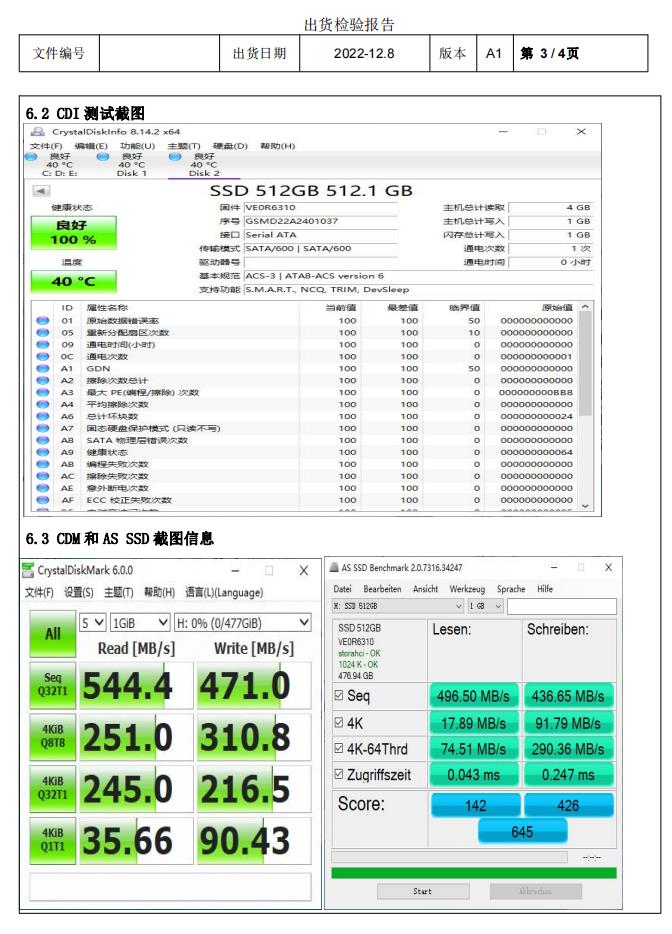Click the status icon of attribute 09
672x934 pixels.
[x=42, y=344]
